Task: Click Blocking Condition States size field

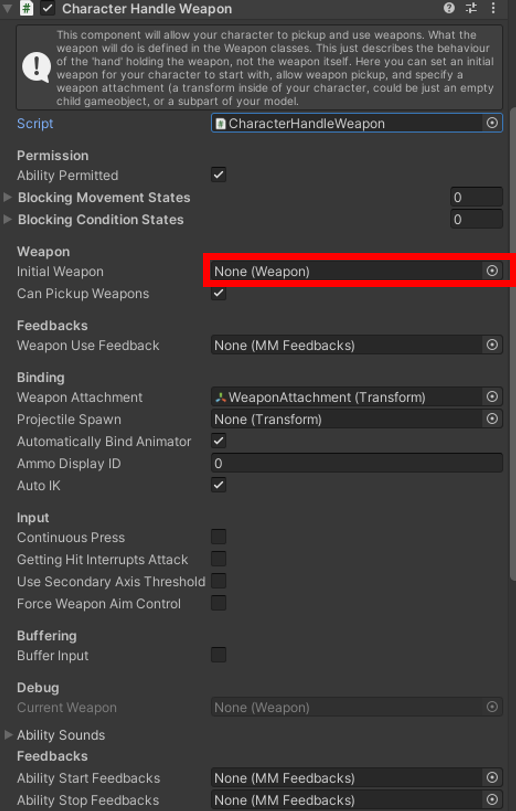Action: point(476,219)
